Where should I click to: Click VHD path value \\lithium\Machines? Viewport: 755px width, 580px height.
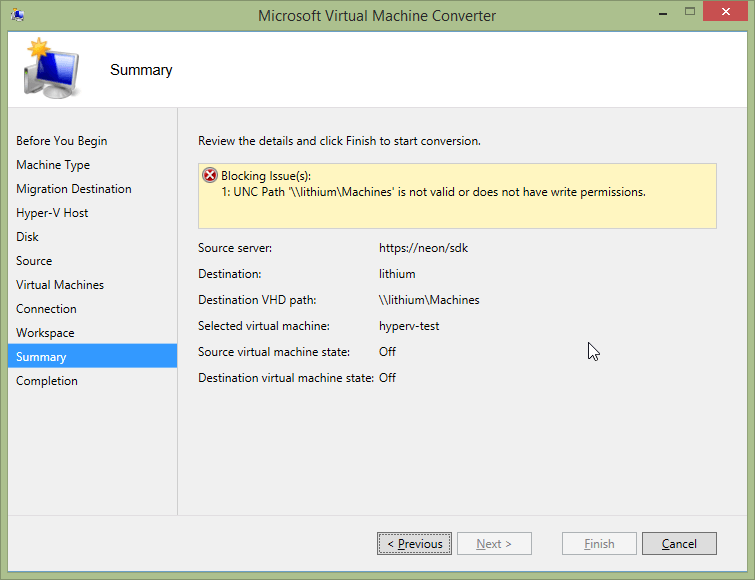tap(429, 300)
